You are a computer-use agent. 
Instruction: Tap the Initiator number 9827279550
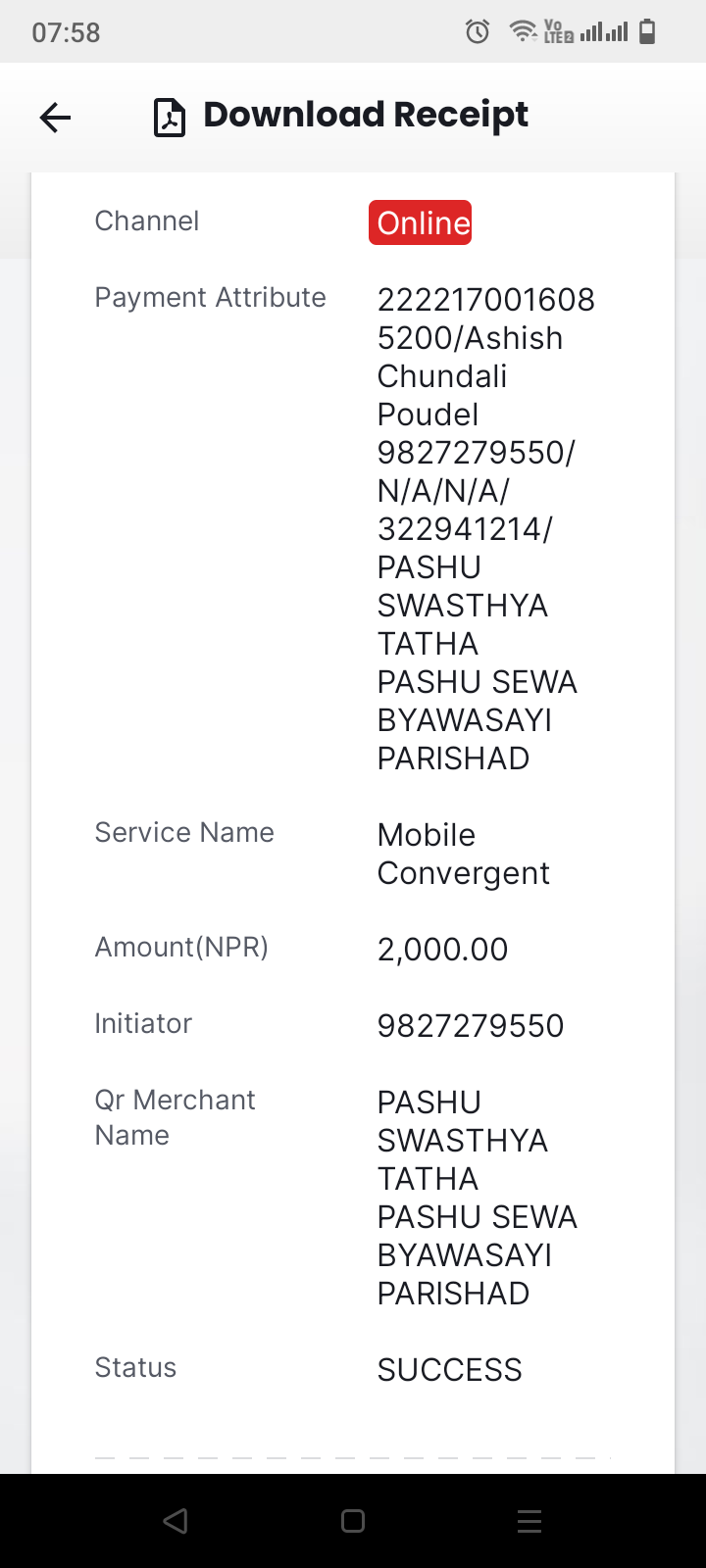tap(471, 1025)
